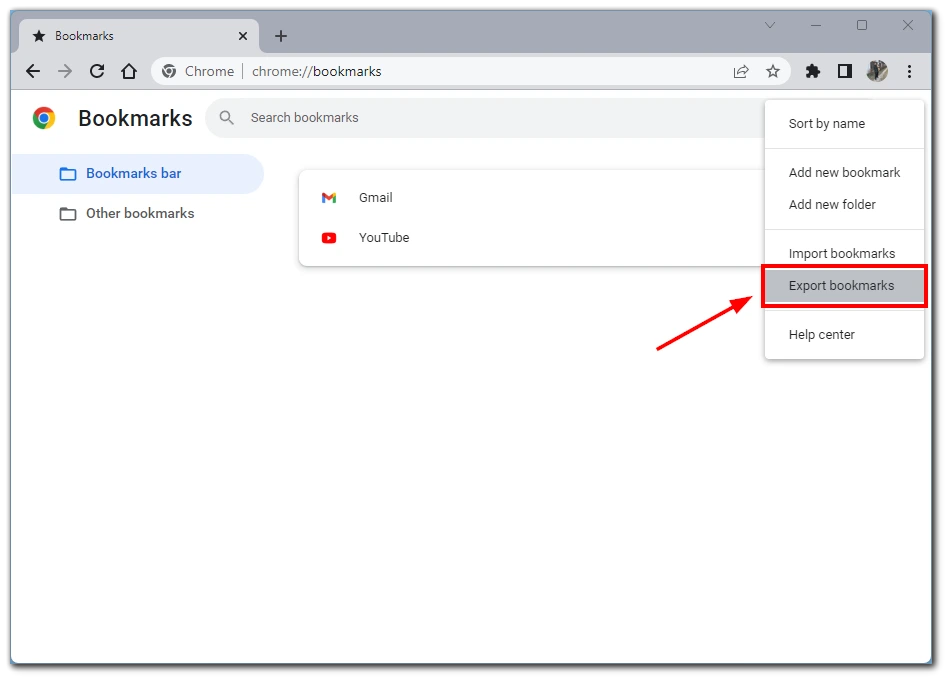
Task: Click the address bar URL
Action: pos(317,71)
